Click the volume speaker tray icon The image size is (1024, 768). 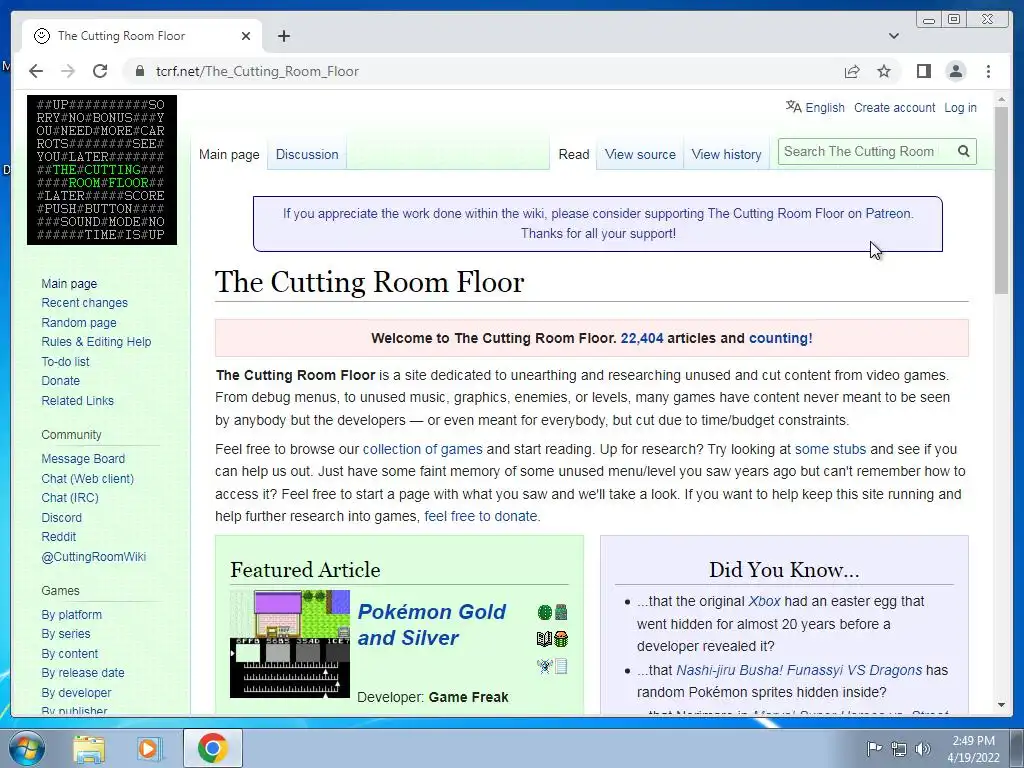(x=923, y=748)
